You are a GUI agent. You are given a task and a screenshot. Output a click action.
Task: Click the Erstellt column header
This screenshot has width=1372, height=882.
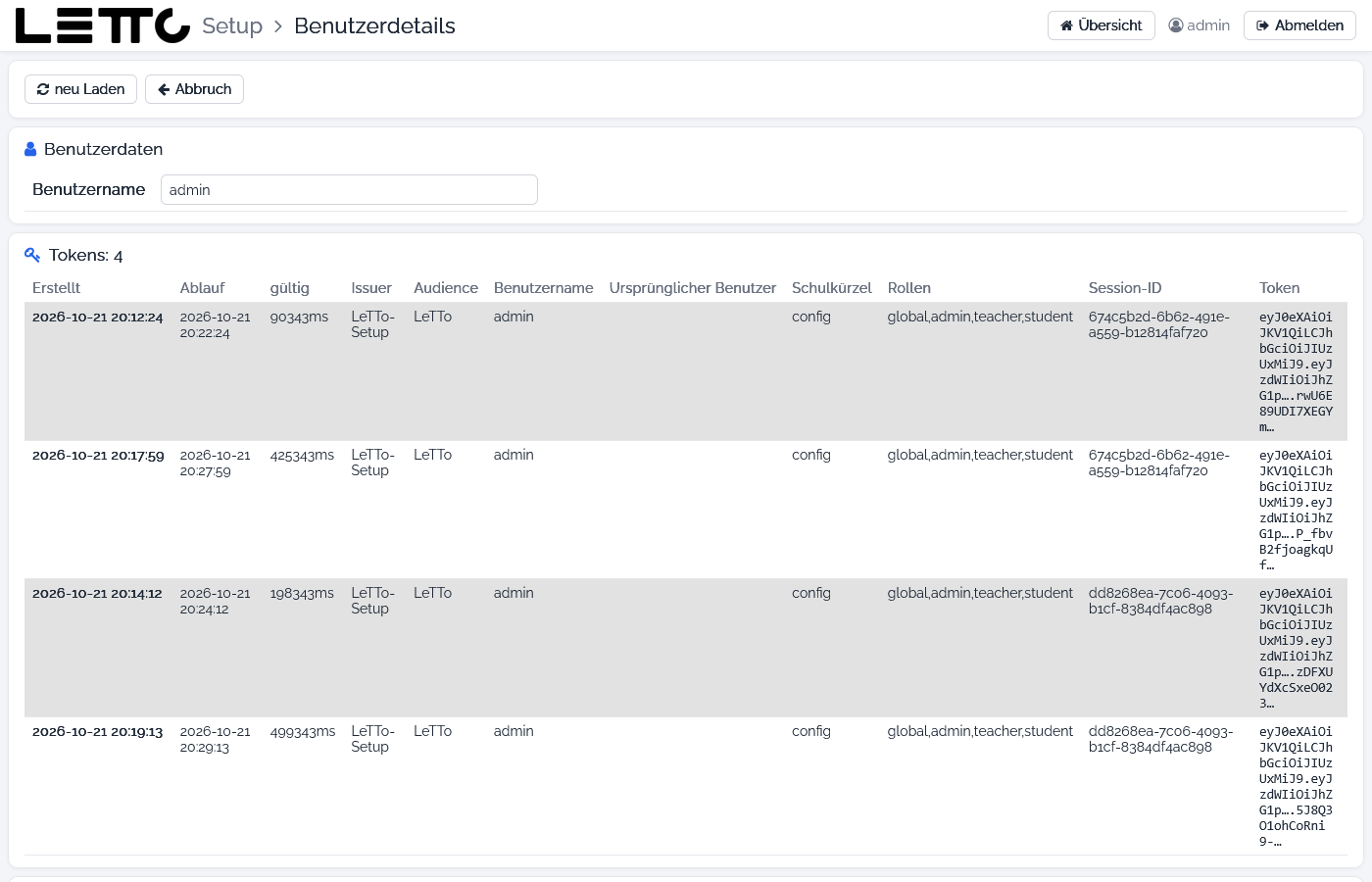click(56, 288)
